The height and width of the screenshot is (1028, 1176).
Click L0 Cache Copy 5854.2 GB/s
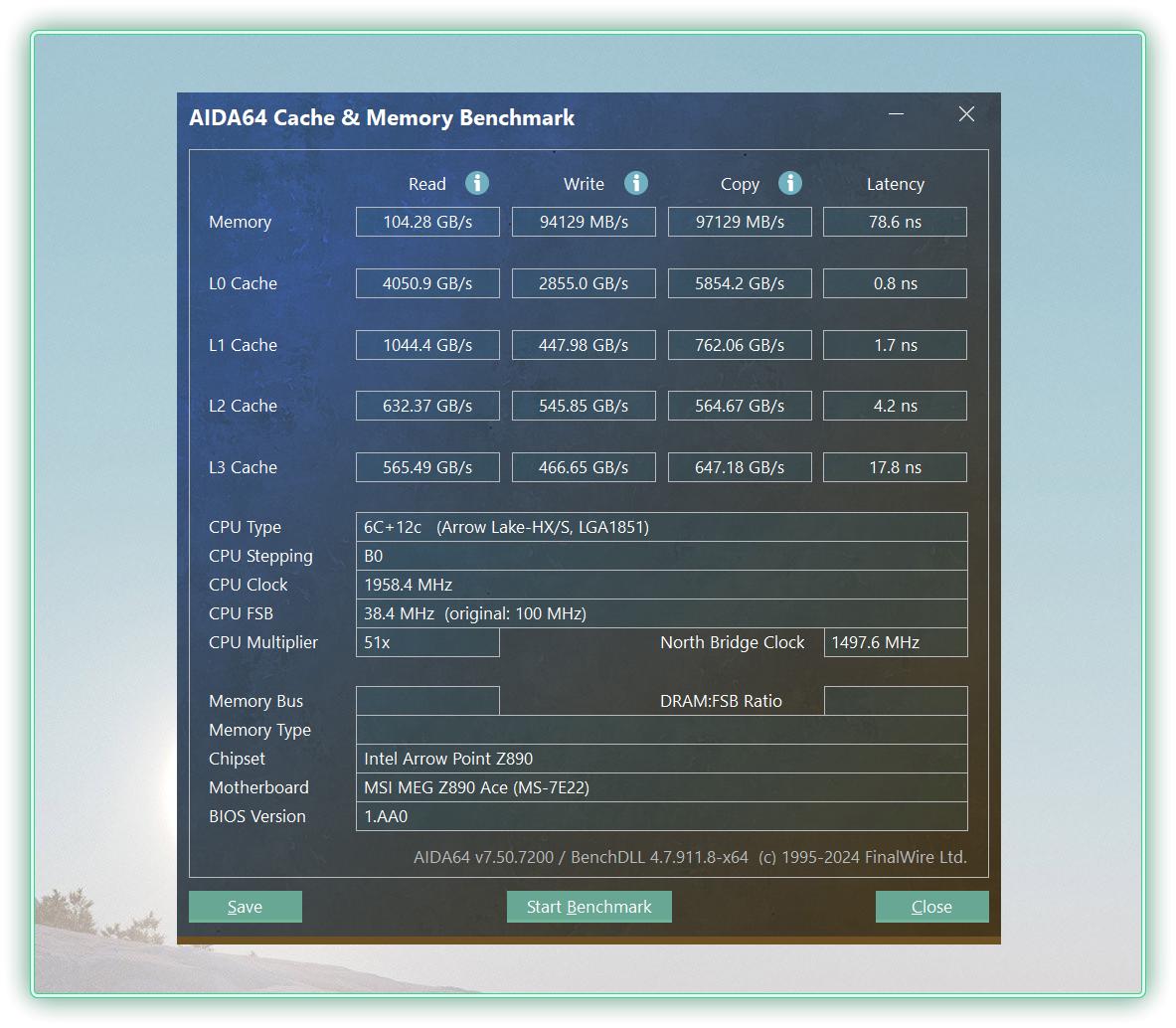(740, 283)
